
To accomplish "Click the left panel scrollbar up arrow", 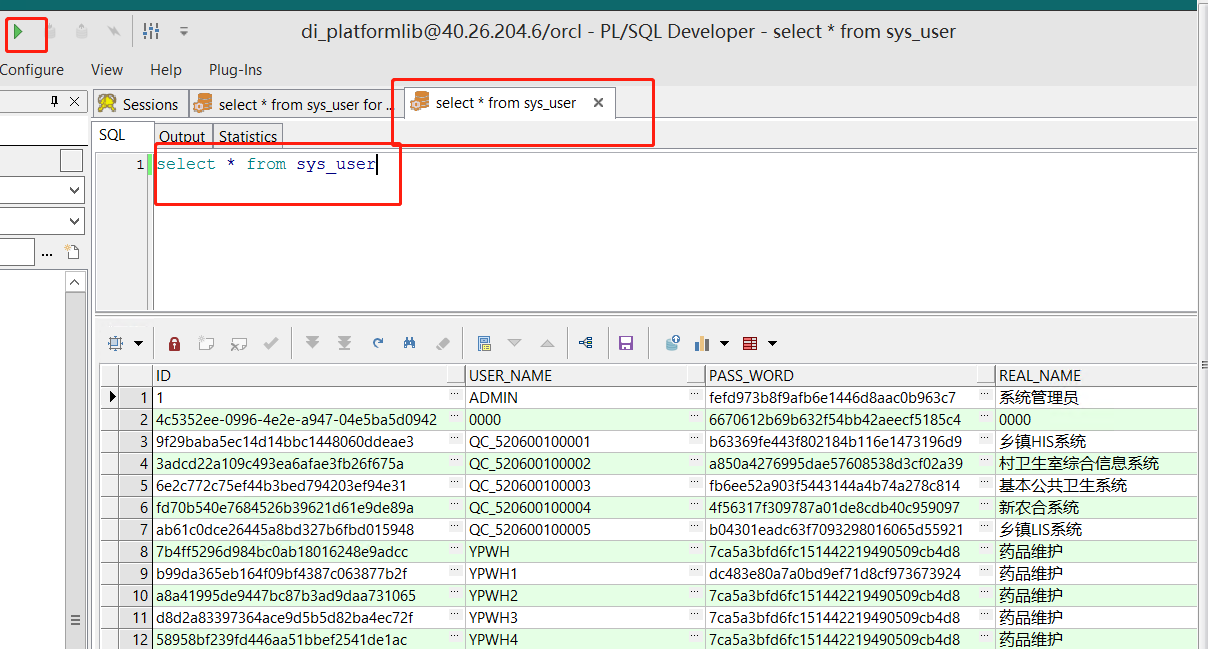I will click(76, 282).
